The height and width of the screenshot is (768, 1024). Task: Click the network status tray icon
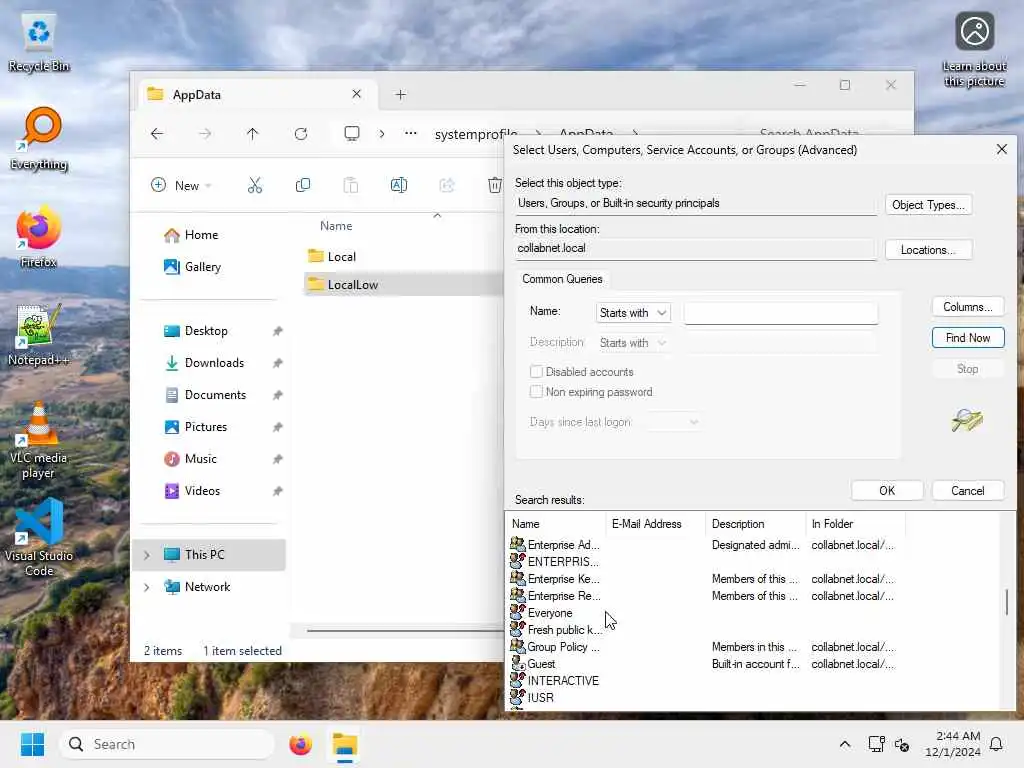coord(876,744)
